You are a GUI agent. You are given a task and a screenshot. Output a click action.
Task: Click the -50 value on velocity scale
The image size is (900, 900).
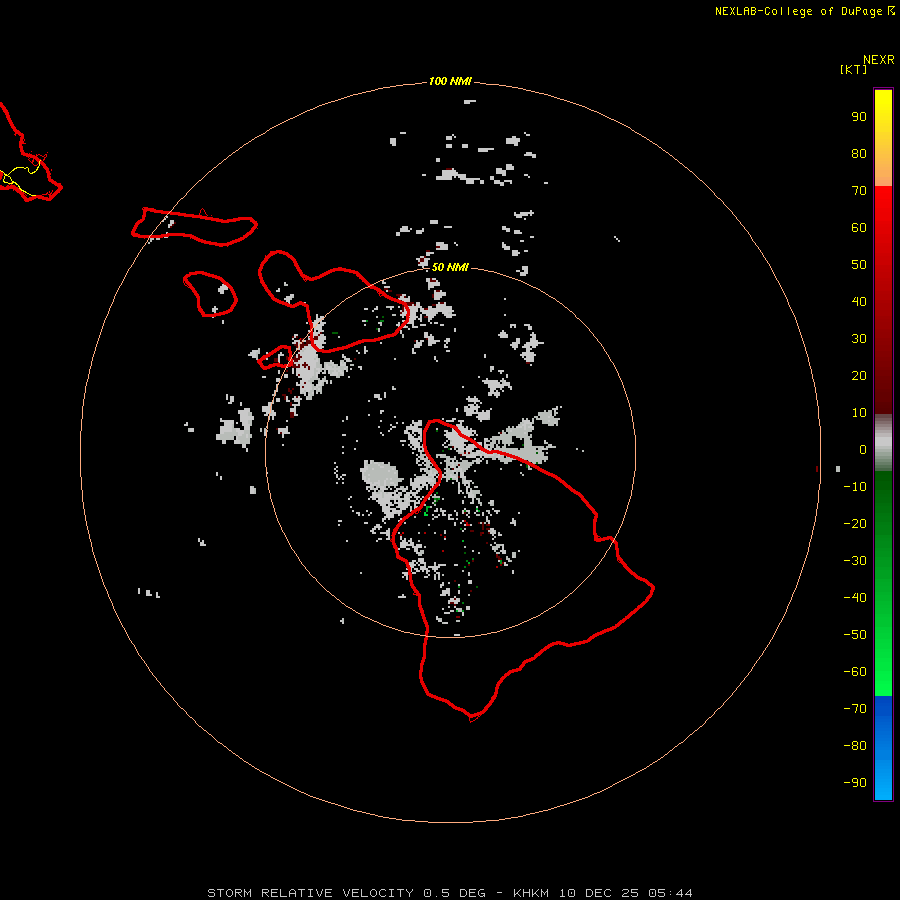[855, 635]
